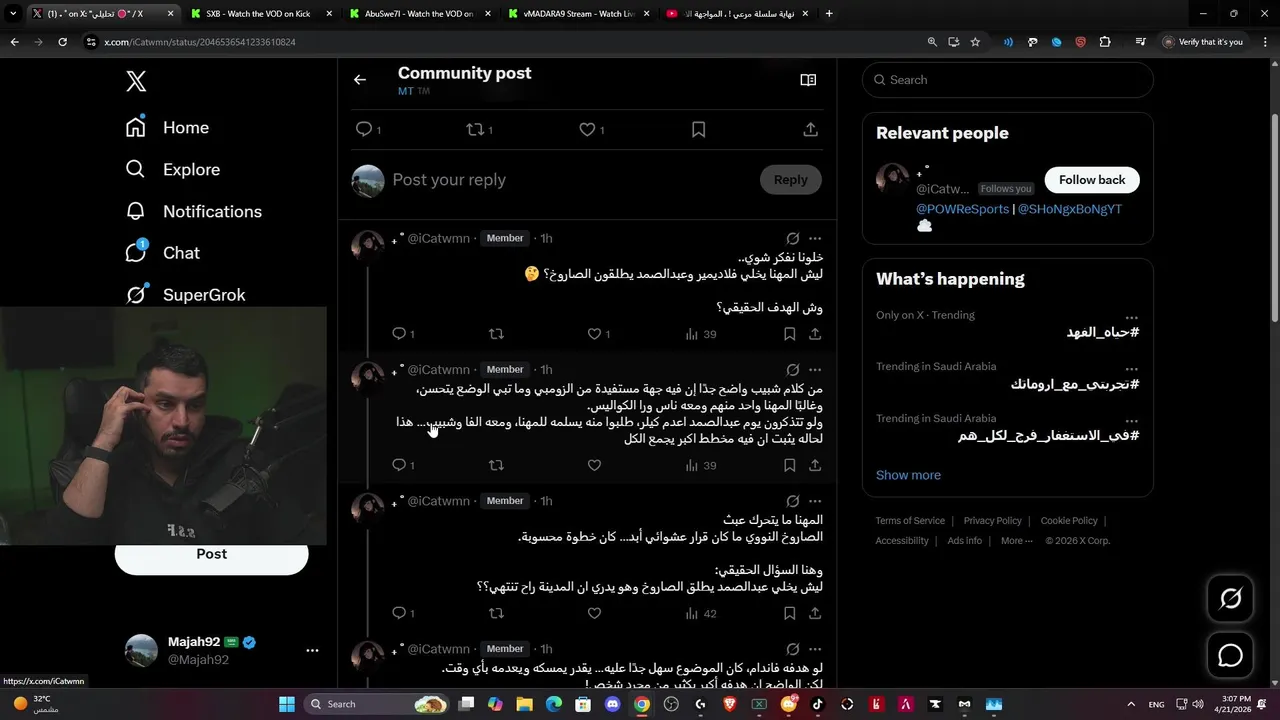This screenshot has height=720, width=1280.
Task: Reload the page in the browser
Action: pos(62,42)
